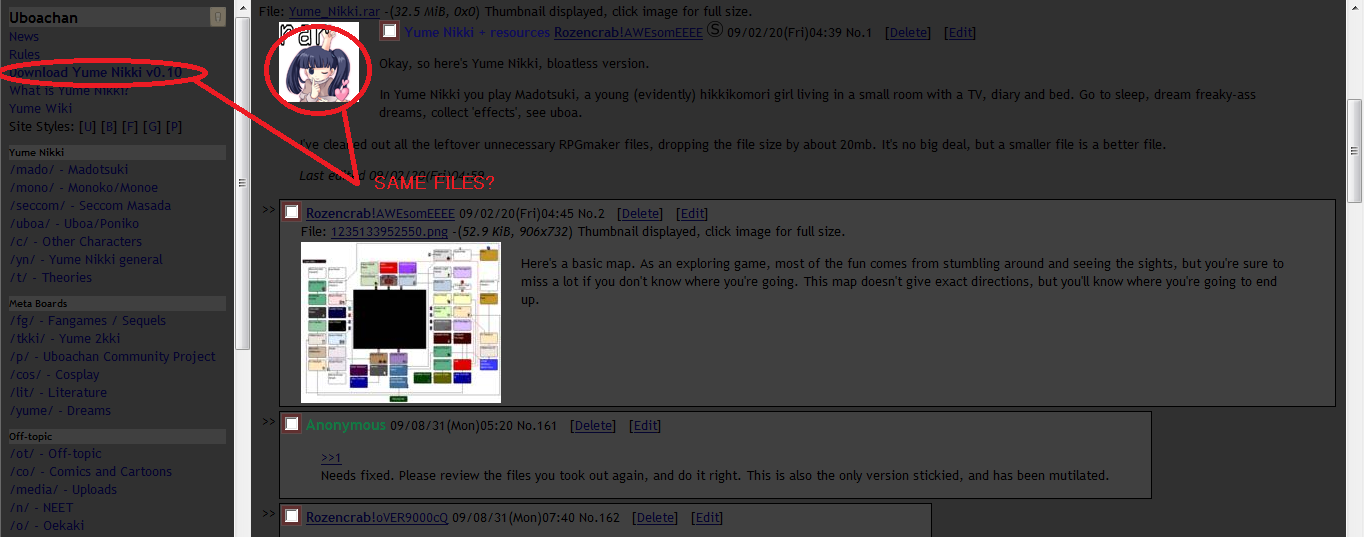This screenshot has width=1365, height=537.
Task: Click the sidebar vertical scrollbar thumb
Action: [242, 183]
